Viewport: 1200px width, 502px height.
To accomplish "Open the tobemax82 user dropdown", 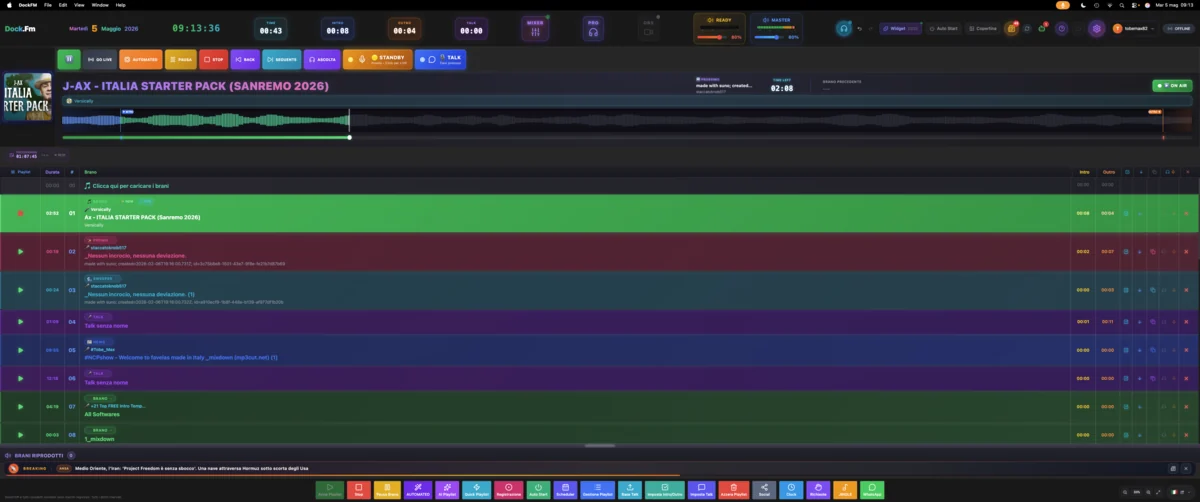I will [x=1134, y=28].
